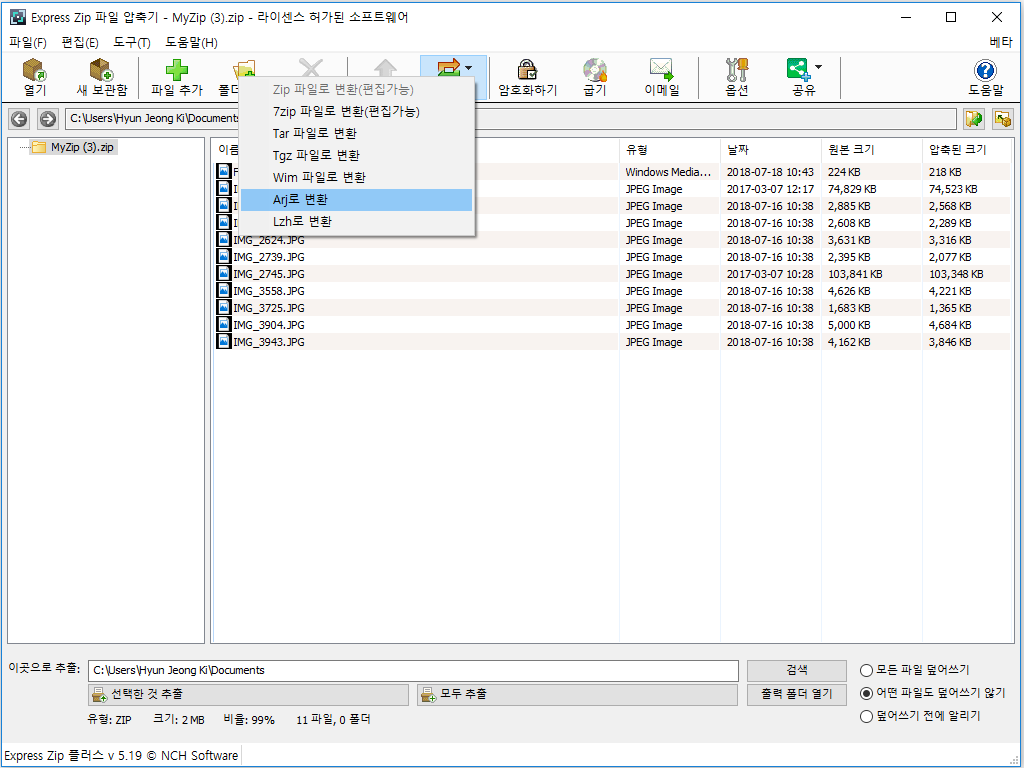Click the original size 103,841 KB

coord(855,274)
